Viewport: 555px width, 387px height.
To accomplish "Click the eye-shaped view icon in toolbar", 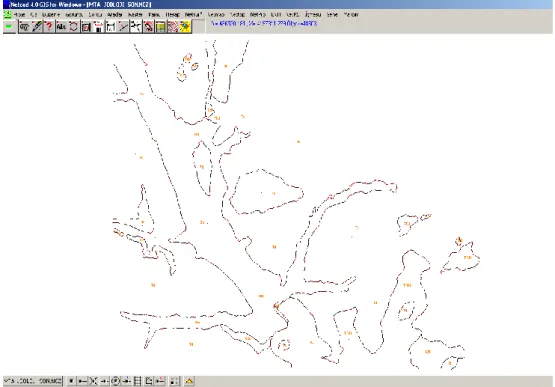I will (x=24, y=27).
